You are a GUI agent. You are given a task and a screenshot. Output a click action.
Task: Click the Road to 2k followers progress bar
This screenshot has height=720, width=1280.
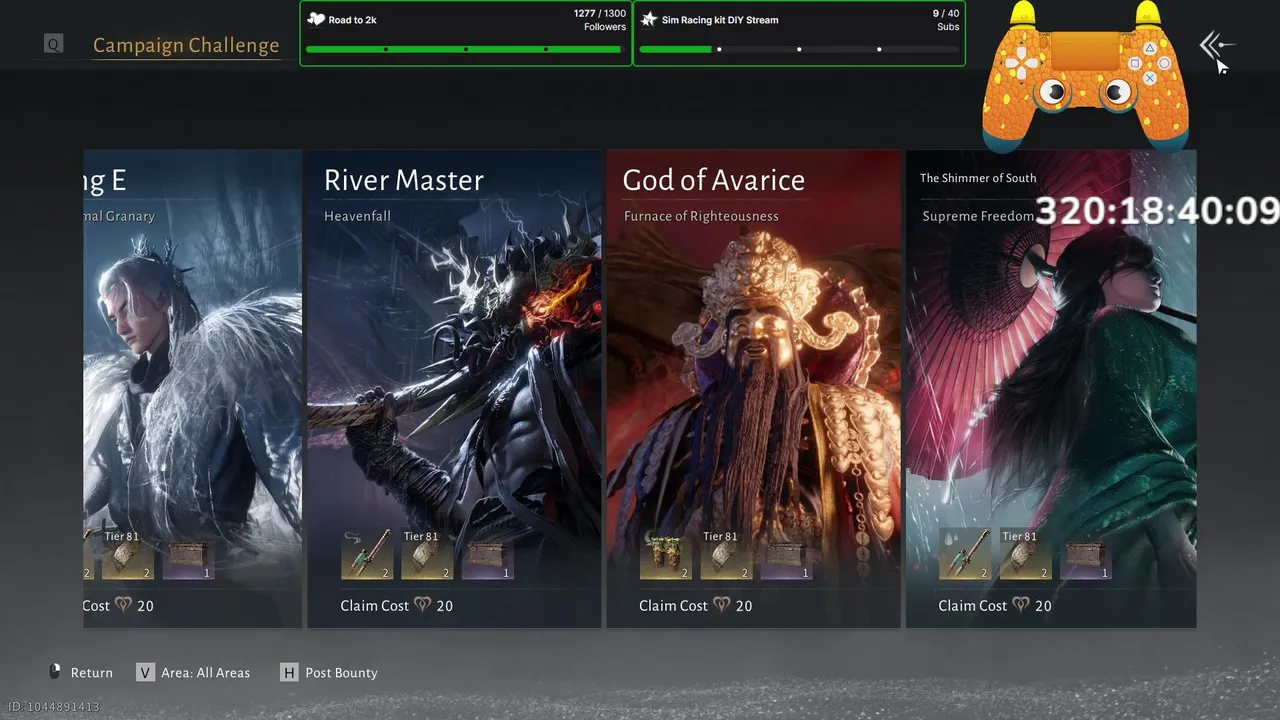[466, 49]
